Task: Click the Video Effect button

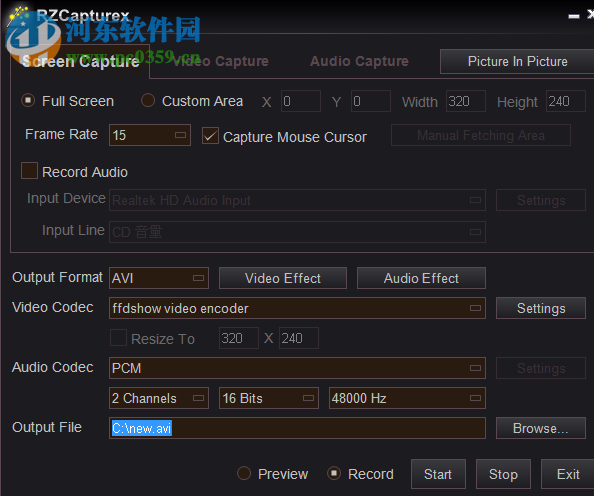Action: pyautogui.click(x=283, y=278)
